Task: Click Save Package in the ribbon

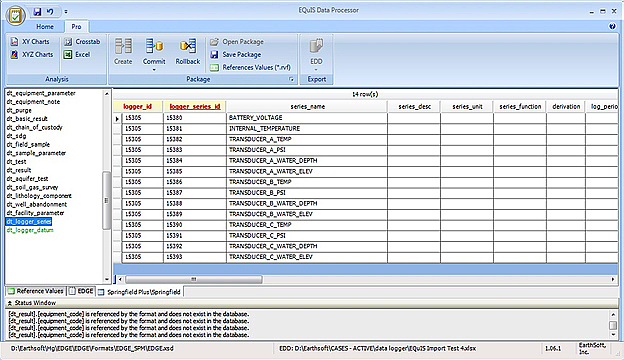Action: coord(236,54)
